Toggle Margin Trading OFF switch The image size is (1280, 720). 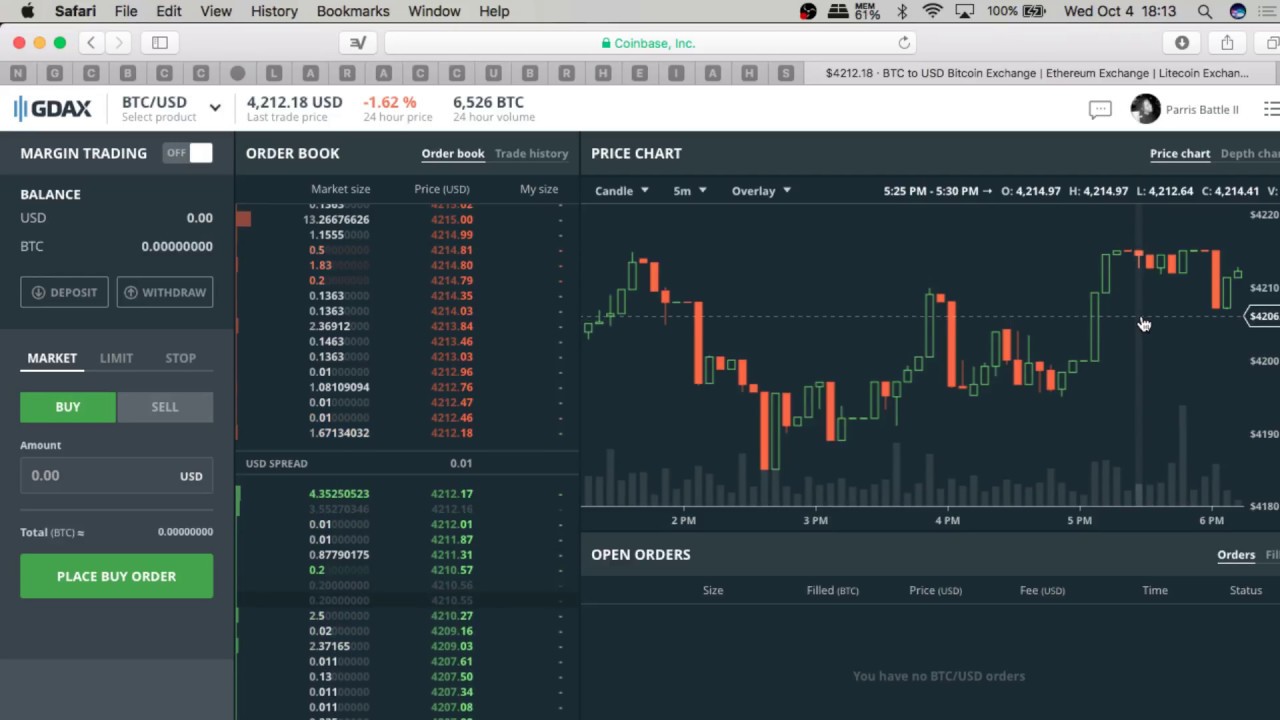(x=188, y=153)
